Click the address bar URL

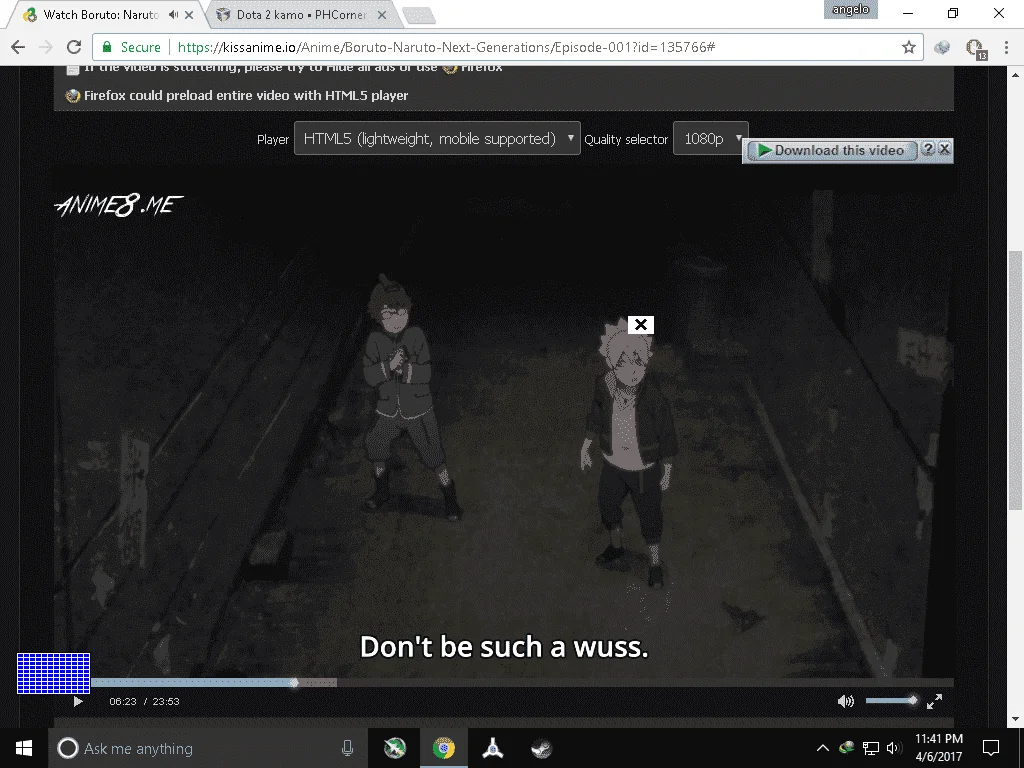(x=446, y=47)
